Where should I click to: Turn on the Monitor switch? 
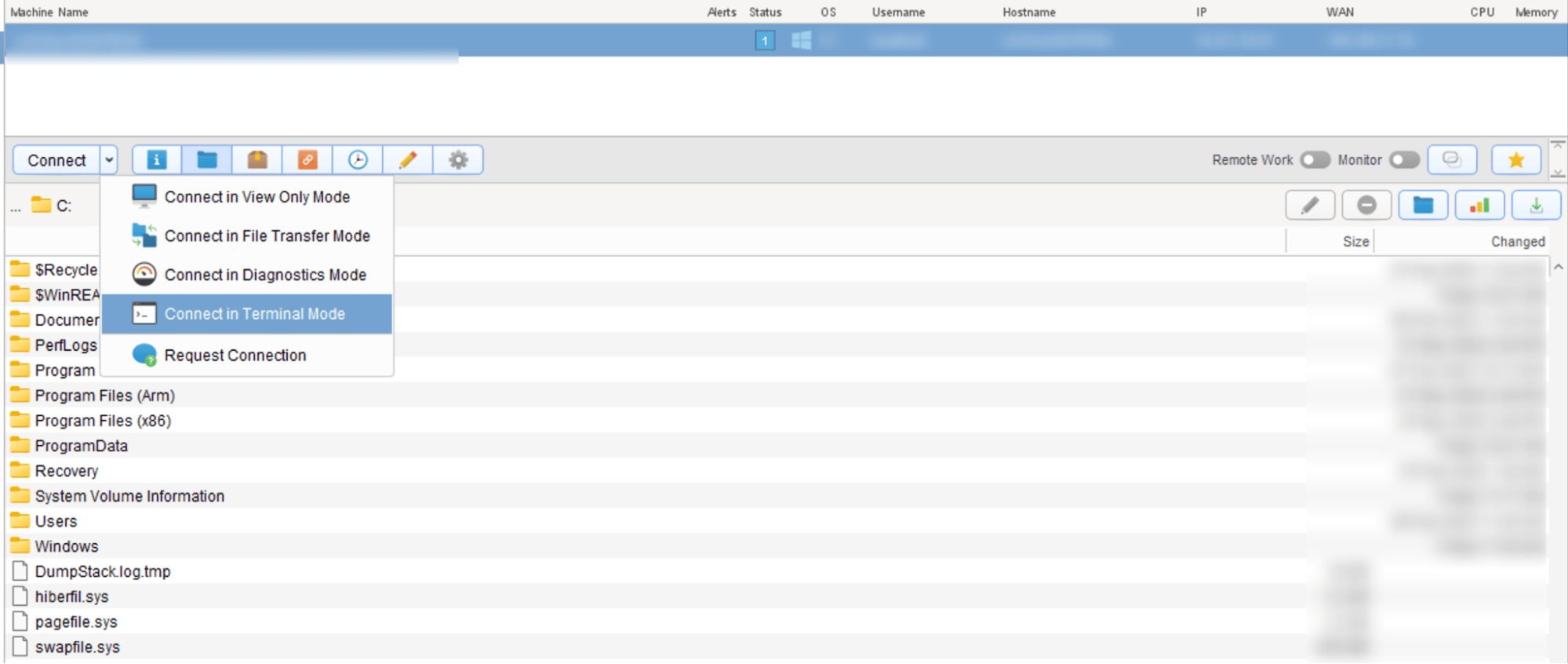pos(1404,160)
